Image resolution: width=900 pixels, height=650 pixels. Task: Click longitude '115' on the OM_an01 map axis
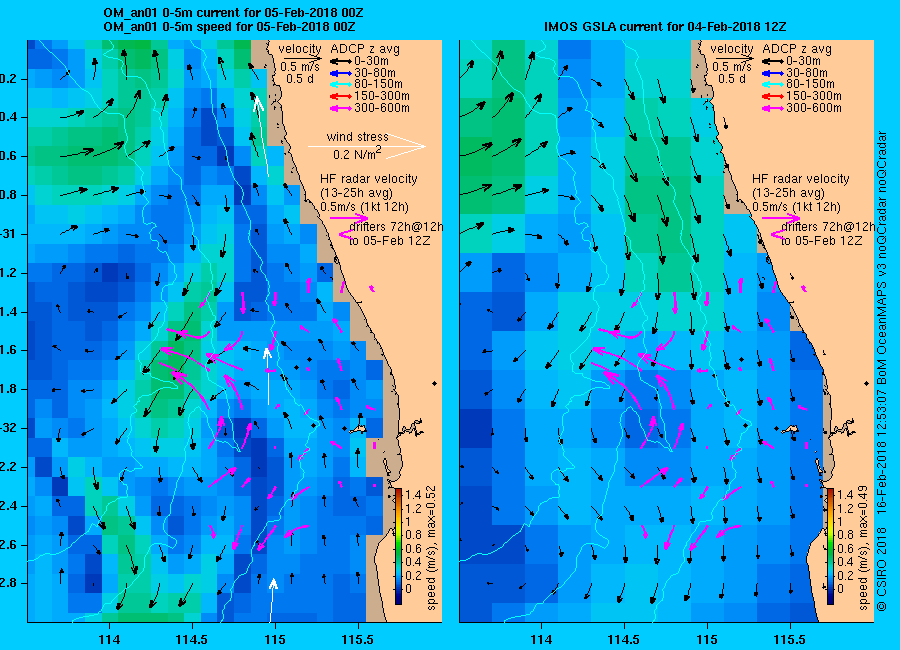click(275, 639)
